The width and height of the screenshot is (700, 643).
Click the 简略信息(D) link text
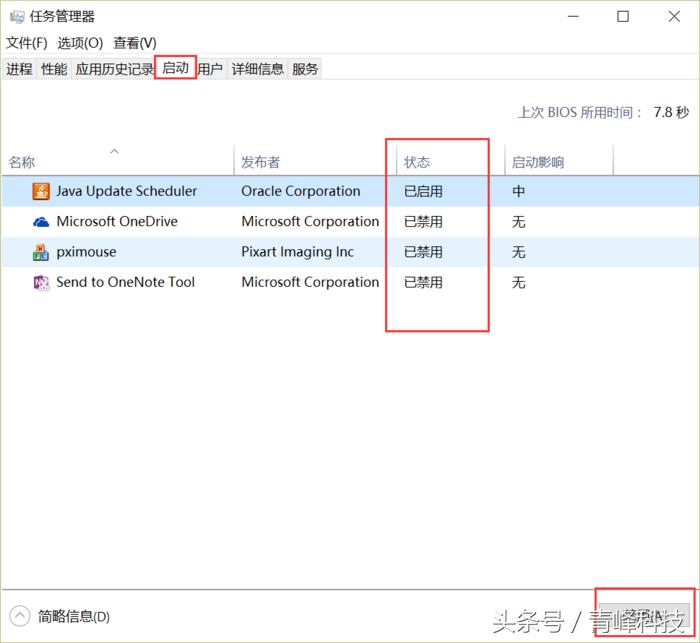74,617
